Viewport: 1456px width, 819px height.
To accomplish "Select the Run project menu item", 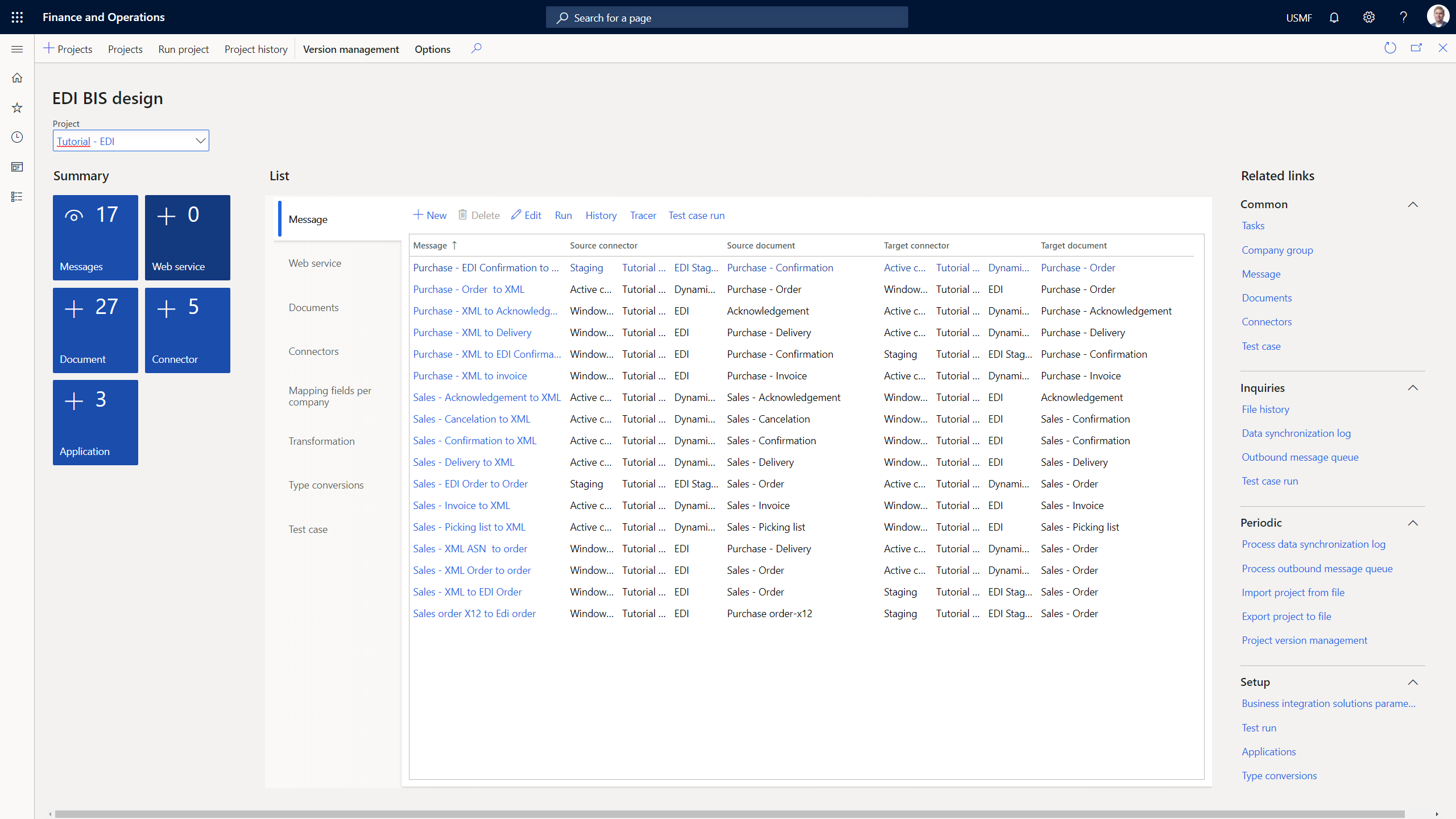I will 183,49.
